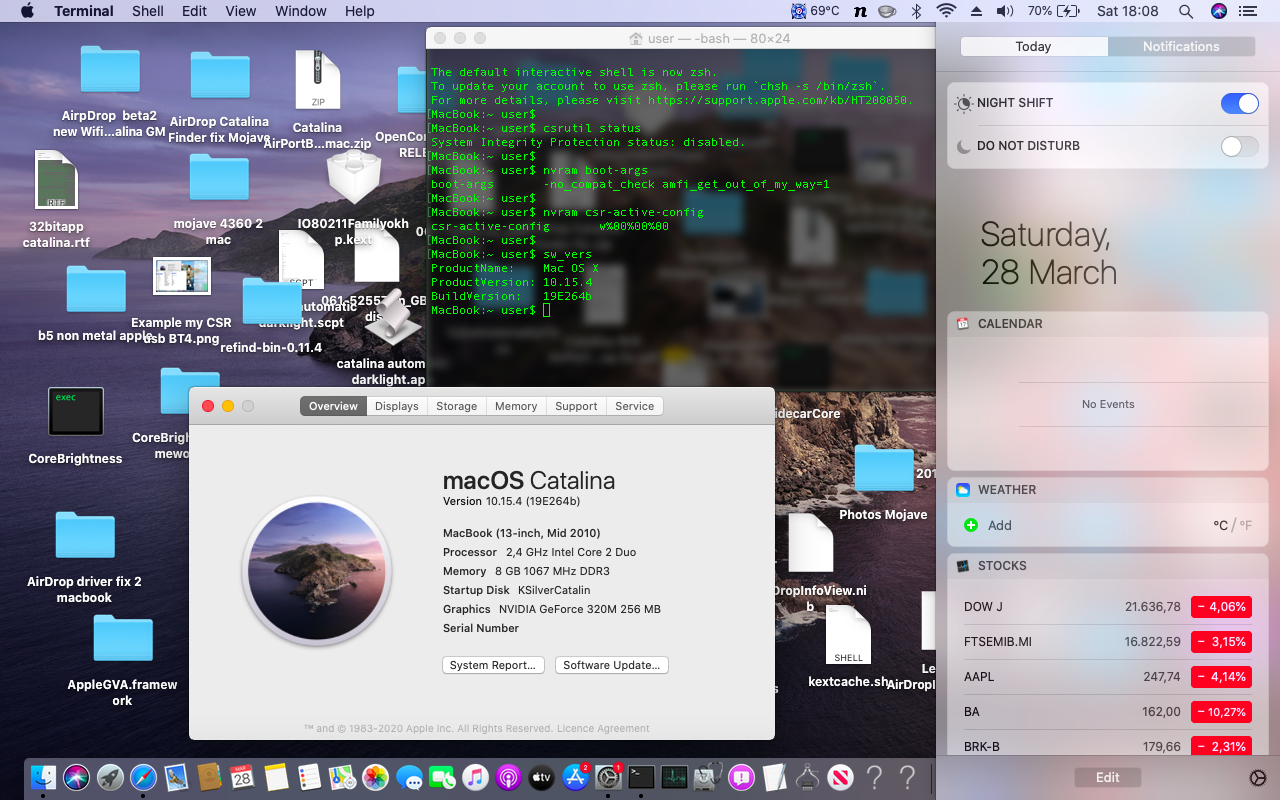Click the volume icon in menu bar
1280x800 pixels.
coord(1005,11)
